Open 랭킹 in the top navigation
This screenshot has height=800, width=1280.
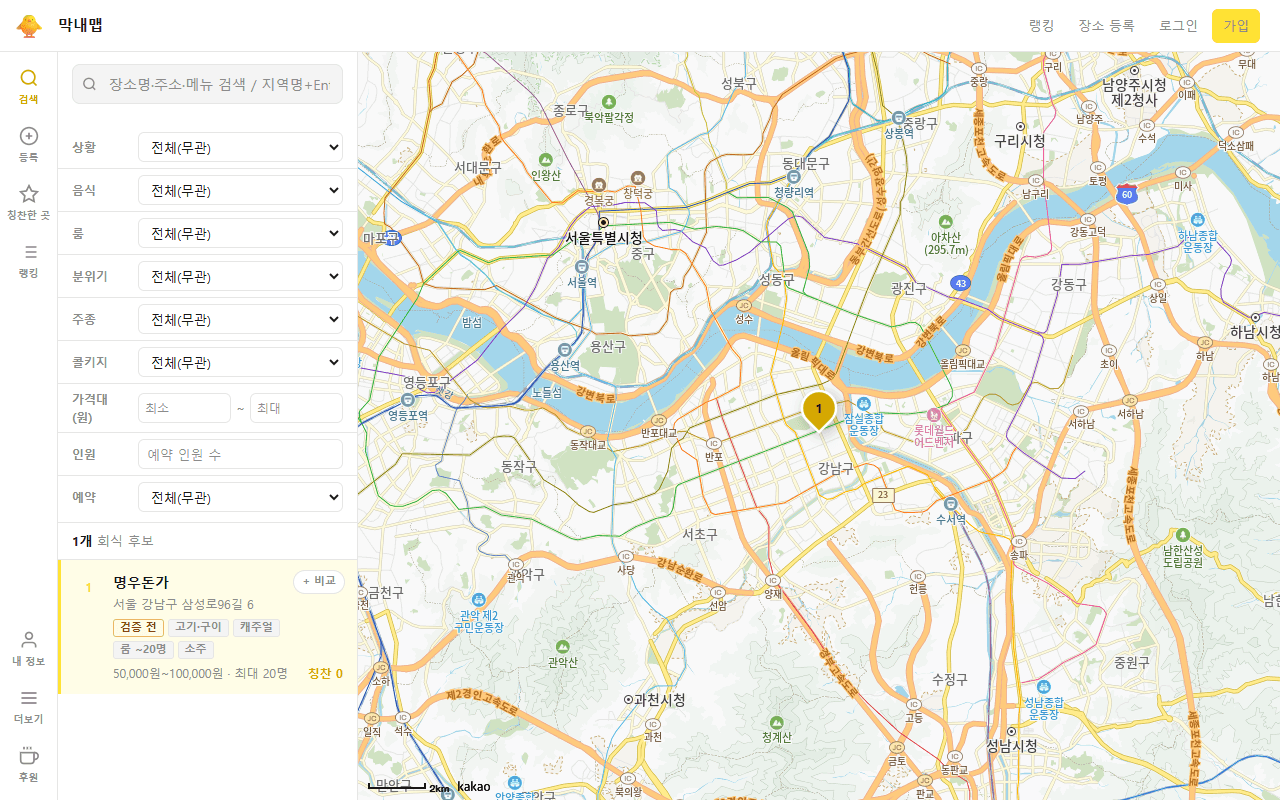tap(1042, 26)
